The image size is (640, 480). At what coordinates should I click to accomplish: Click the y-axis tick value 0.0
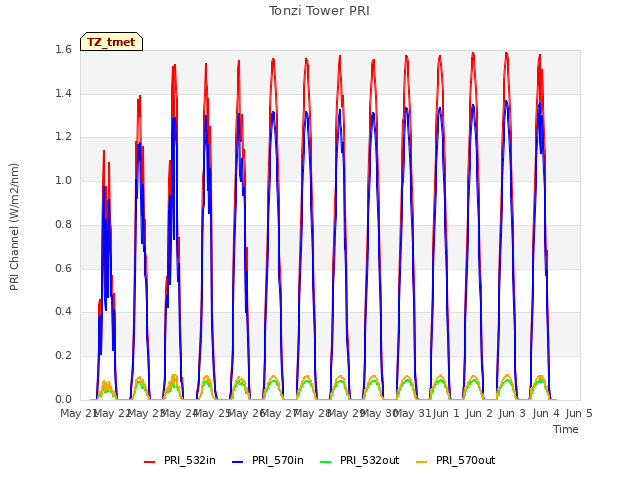[x=63, y=399]
